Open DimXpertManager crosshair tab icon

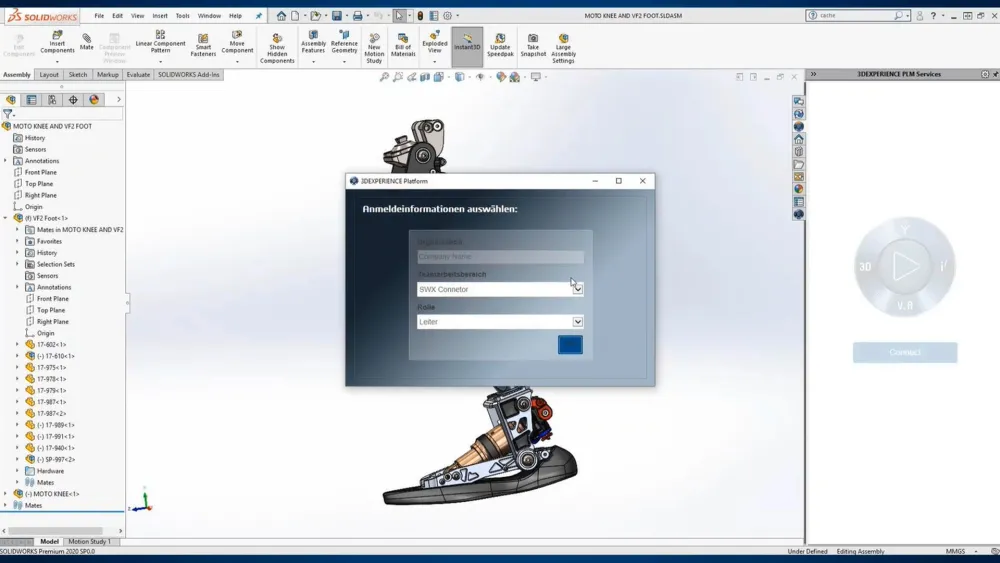pos(73,99)
